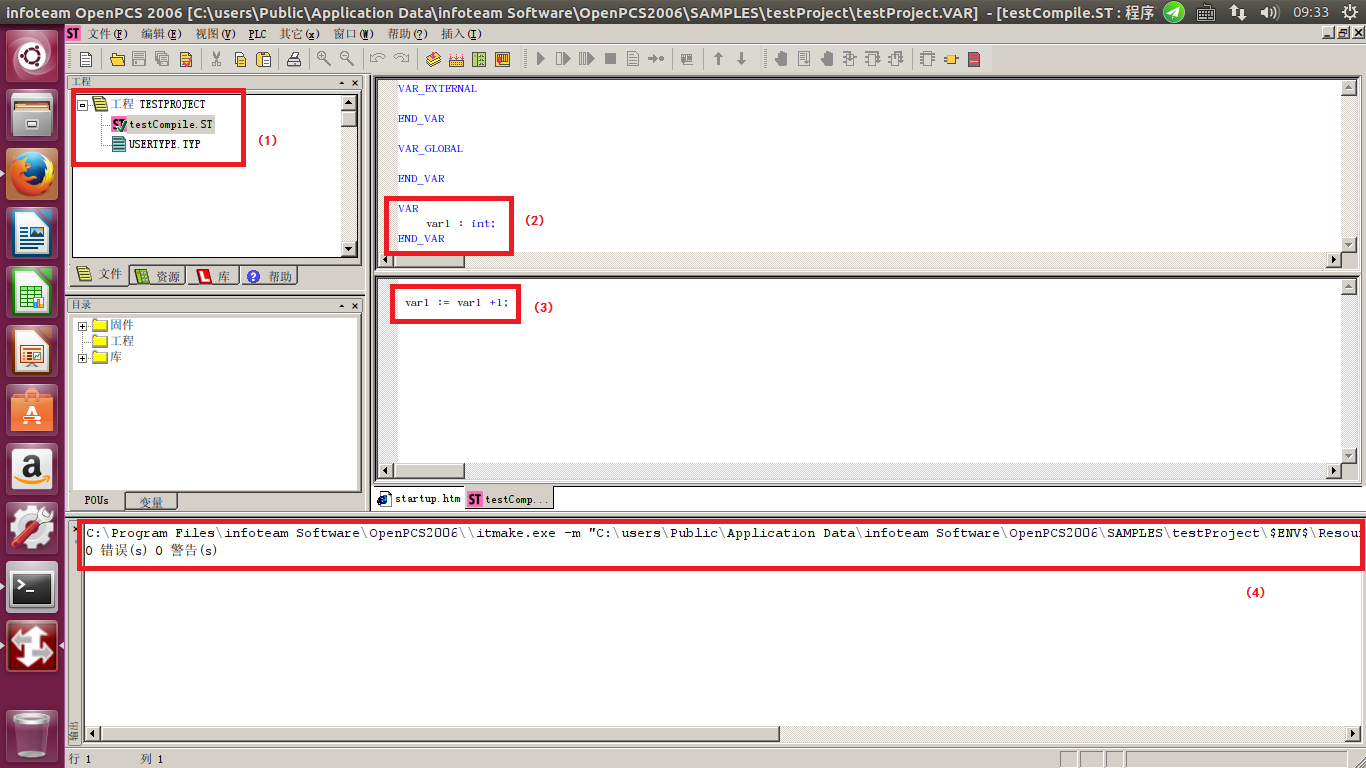1366x768 pixels.
Task: Select the 变量 tab in catalog
Action: point(151,502)
